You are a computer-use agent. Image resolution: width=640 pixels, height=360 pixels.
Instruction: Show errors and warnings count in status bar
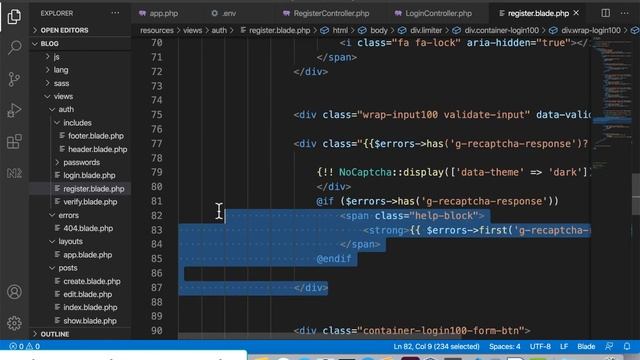click(24, 346)
